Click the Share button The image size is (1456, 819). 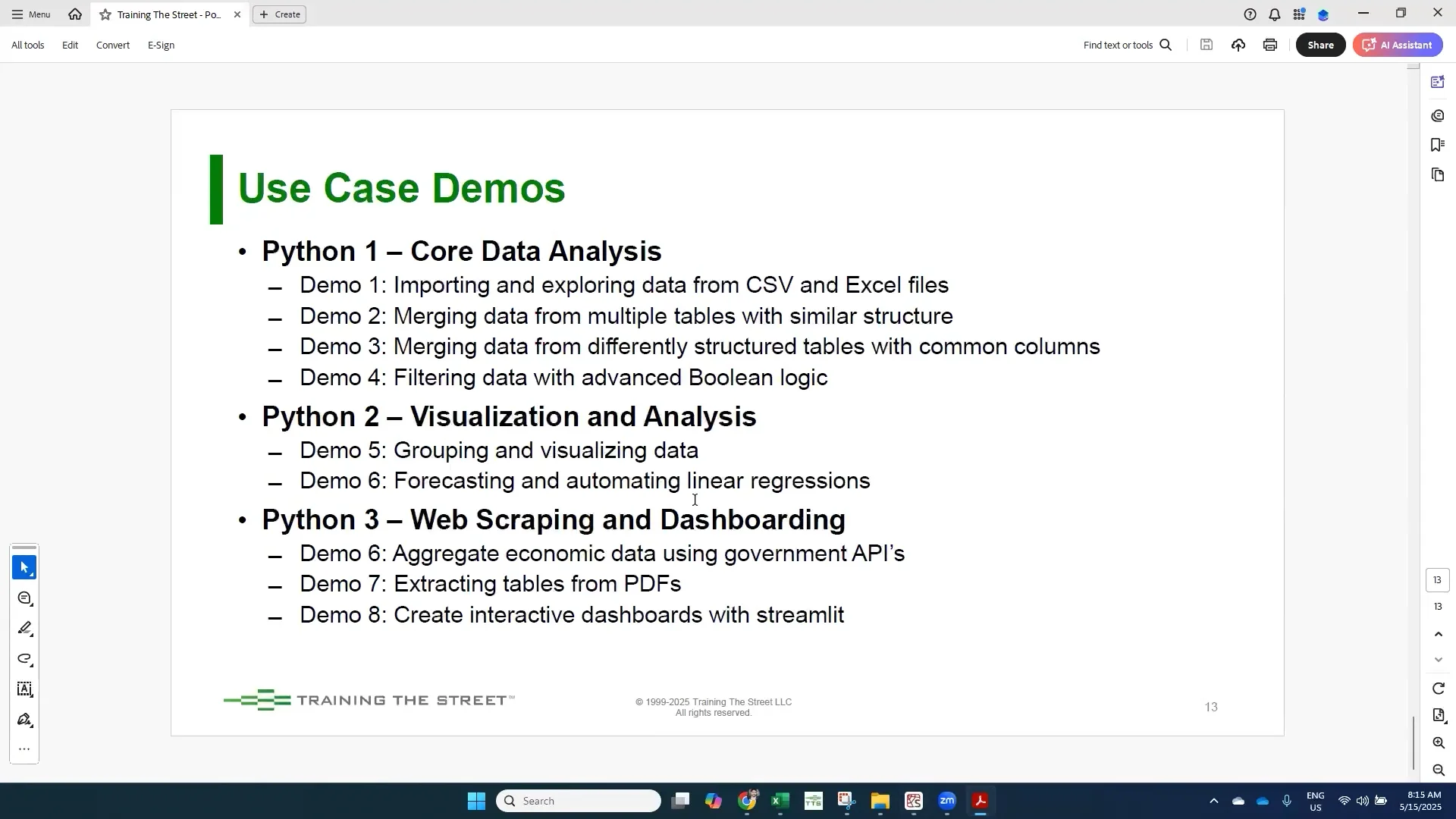coord(1320,45)
